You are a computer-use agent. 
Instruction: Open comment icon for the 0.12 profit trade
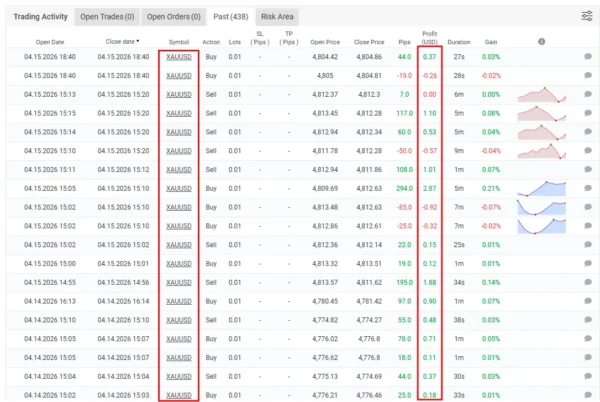[588, 263]
